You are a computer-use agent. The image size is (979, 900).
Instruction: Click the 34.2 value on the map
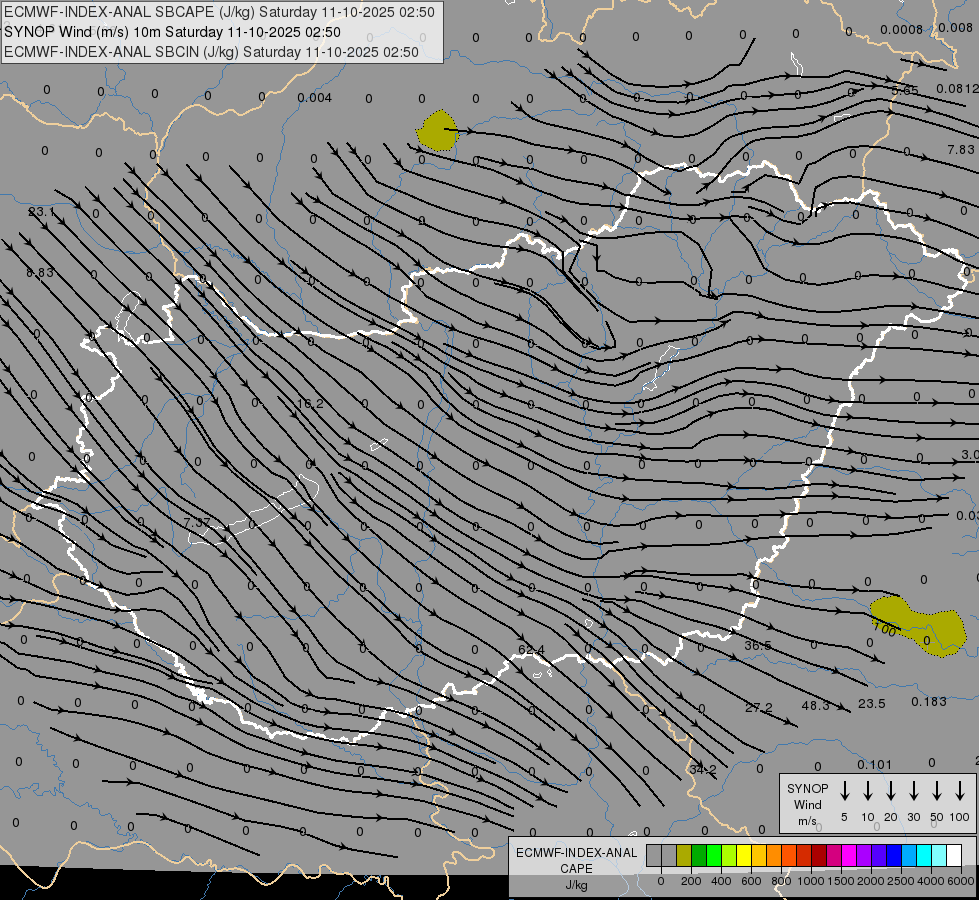click(703, 769)
